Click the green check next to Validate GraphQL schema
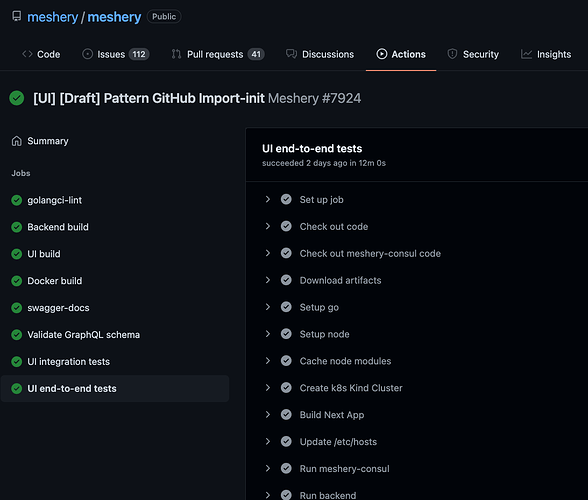Screen dimensions: 588x500 pyautogui.click(x=16, y=335)
